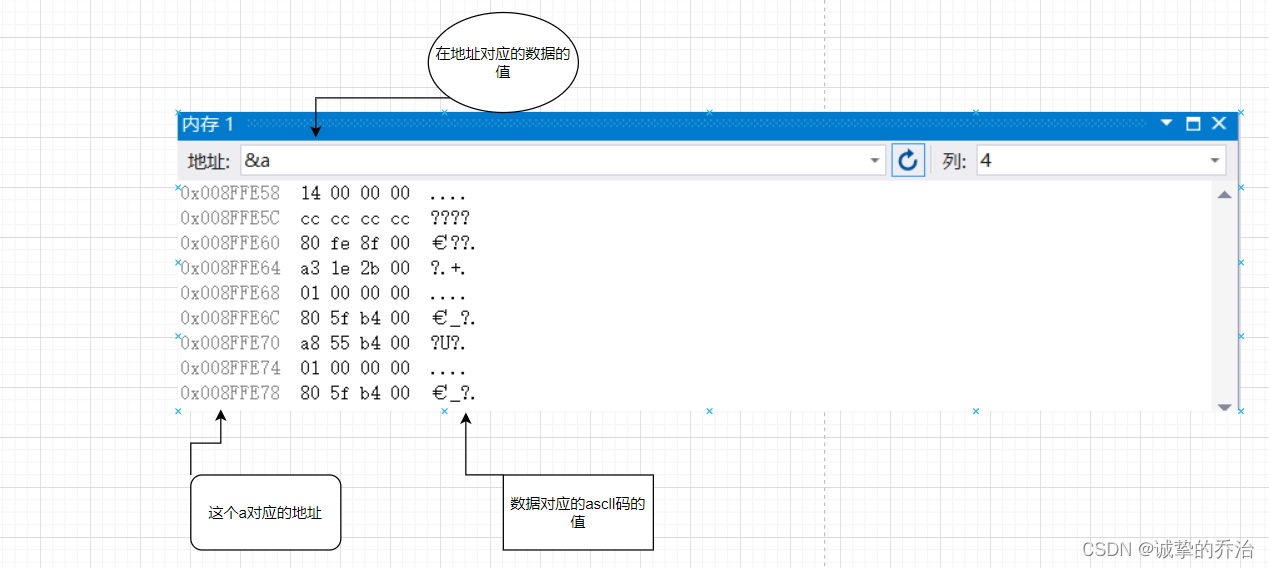Click the 列: label
Screen dimensions: 1269x568
pyautogui.click(x=954, y=161)
